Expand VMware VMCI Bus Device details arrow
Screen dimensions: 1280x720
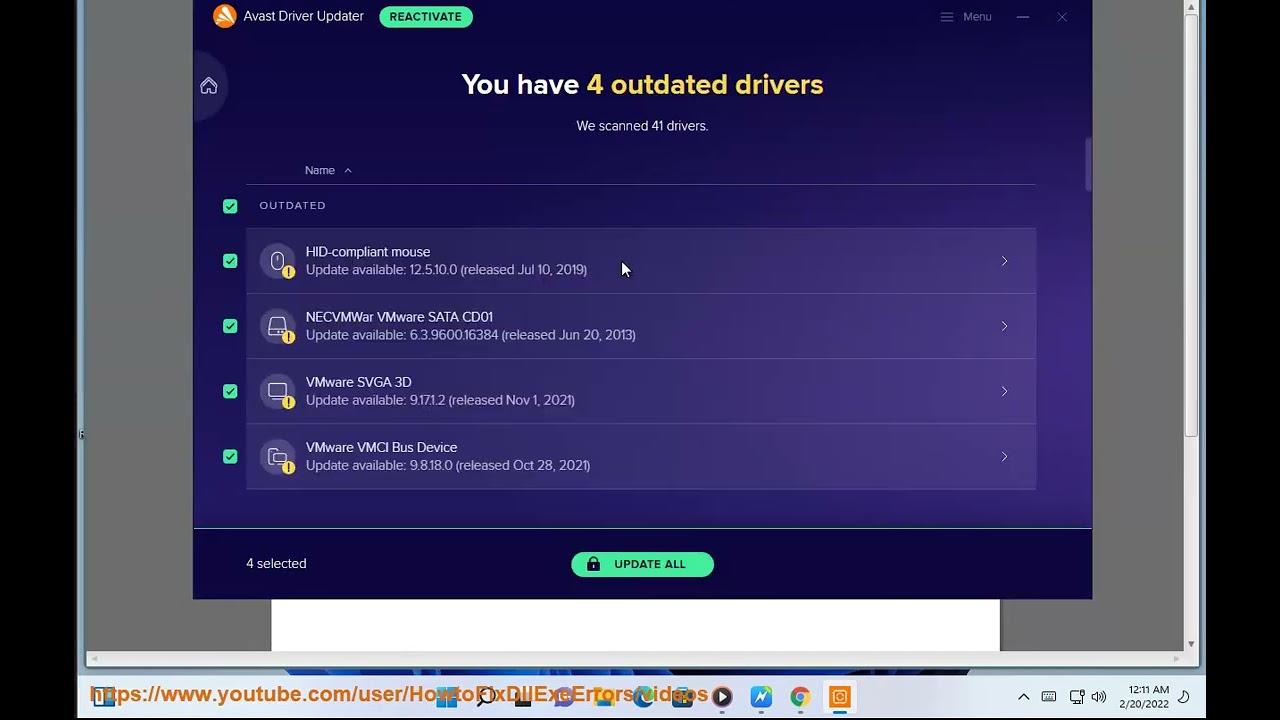(1004, 456)
